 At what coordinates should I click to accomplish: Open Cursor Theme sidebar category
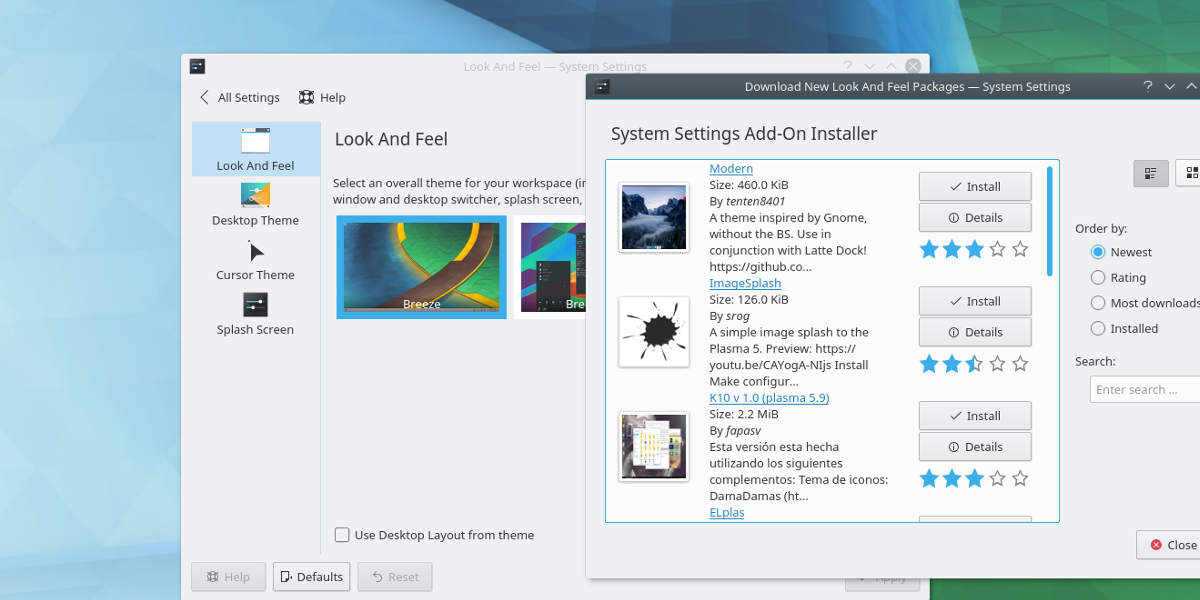click(x=256, y=259)
